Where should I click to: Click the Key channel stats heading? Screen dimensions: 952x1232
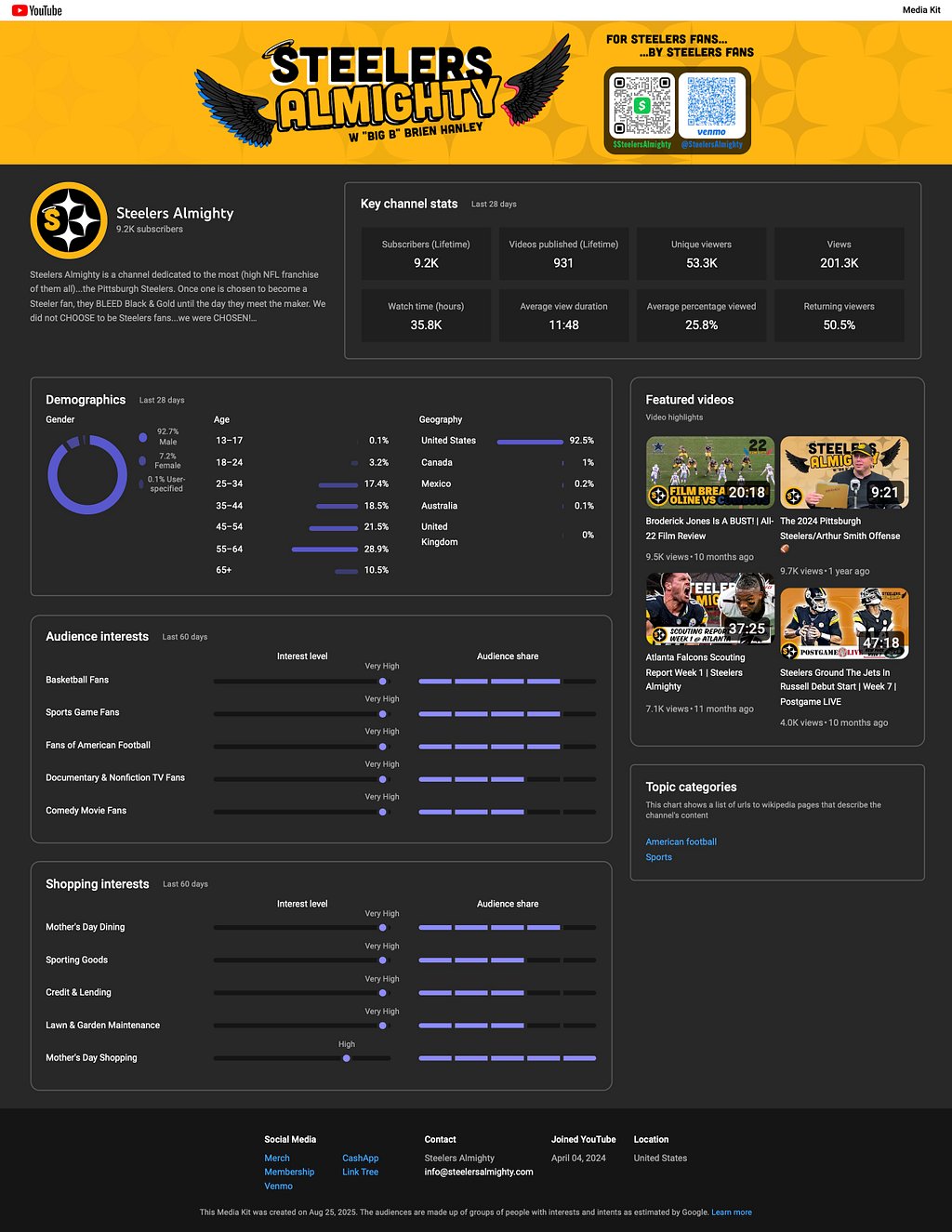409,204
